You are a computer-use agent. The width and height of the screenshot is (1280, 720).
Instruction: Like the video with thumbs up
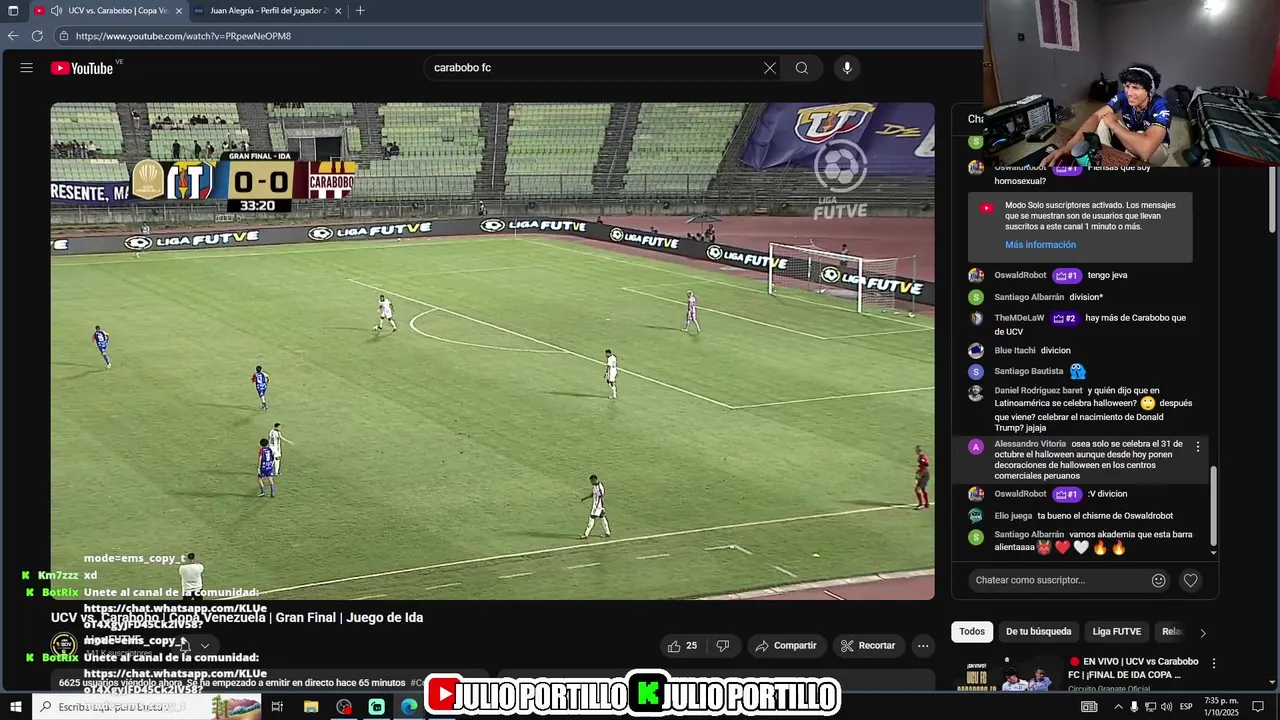click(683, 646)
